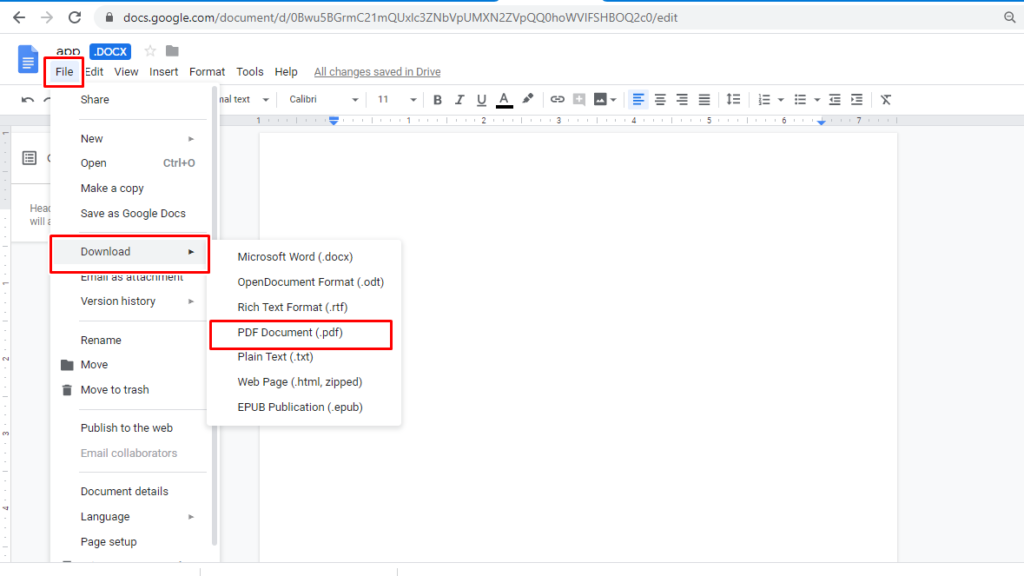This screenshot has height=576, width=1024.
Task: Download as Microsoft Word (.docx)
Action: [304, 257]
